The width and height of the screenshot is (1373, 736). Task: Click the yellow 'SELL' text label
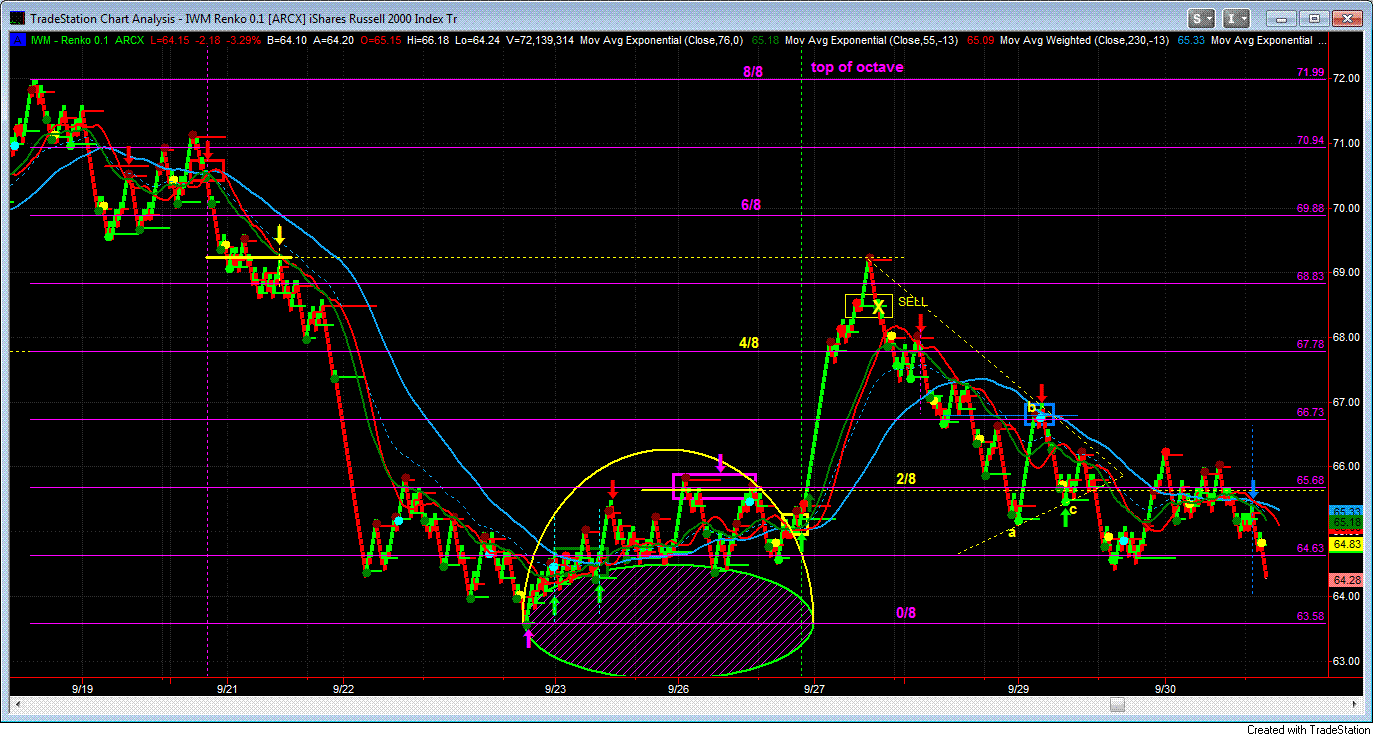click(x=912, y=301)
